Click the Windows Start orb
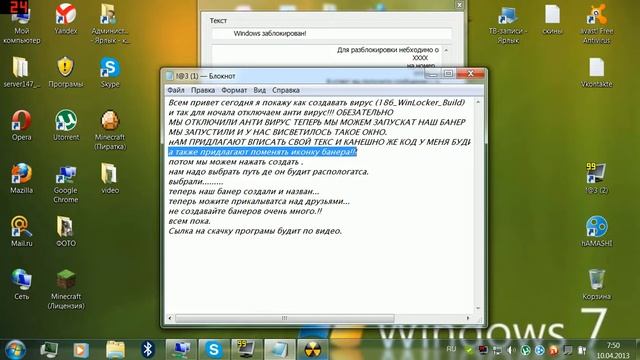640x360 pixels. [x=16, y=349]
